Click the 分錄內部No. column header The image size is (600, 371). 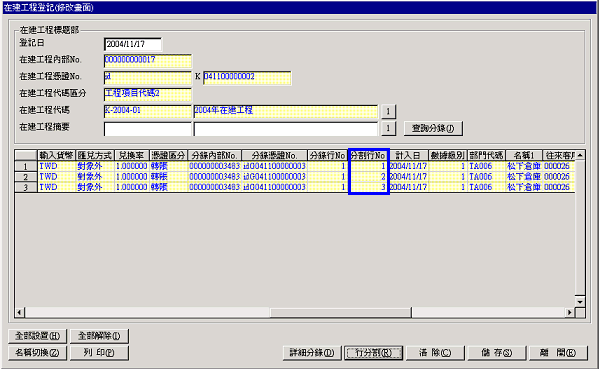tap(215, 155)
